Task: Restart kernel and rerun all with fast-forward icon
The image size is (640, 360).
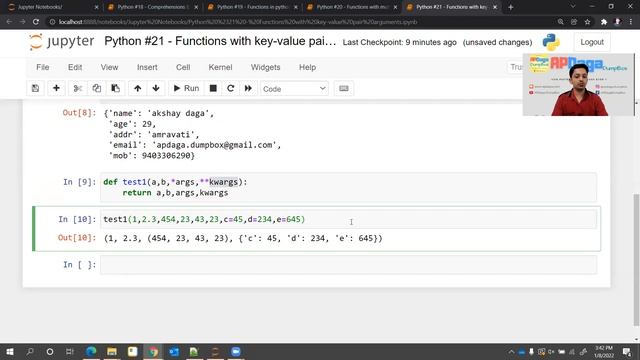Action: coord(248,88)
